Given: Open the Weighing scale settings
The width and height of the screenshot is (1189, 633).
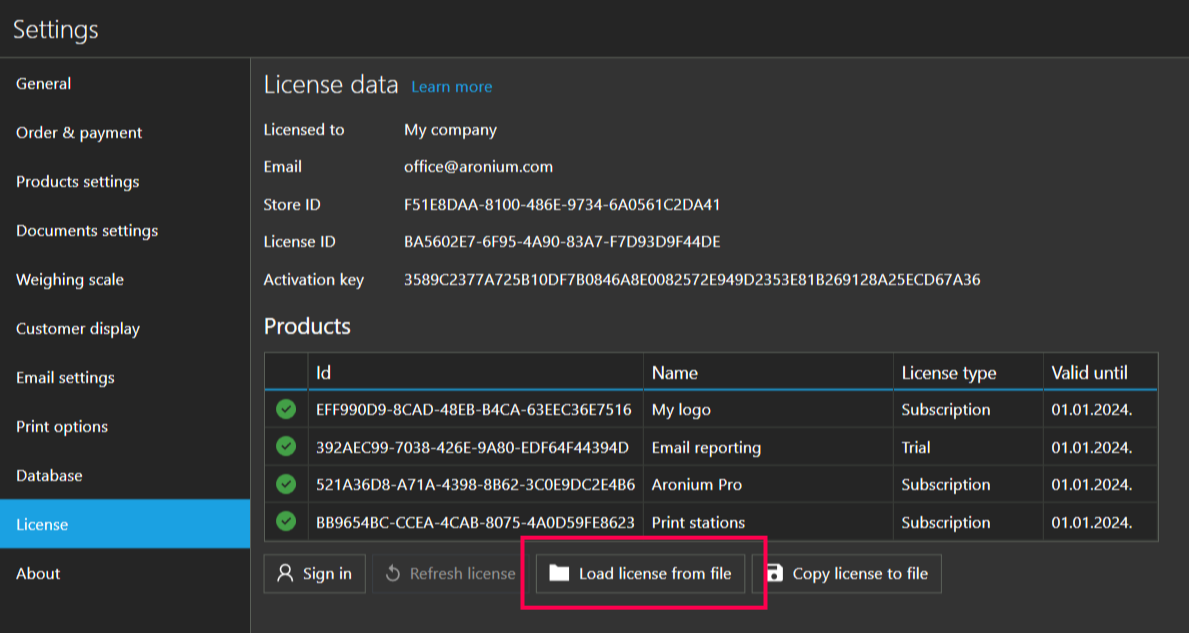Looking at the screenshot, I should click(69, 279).
